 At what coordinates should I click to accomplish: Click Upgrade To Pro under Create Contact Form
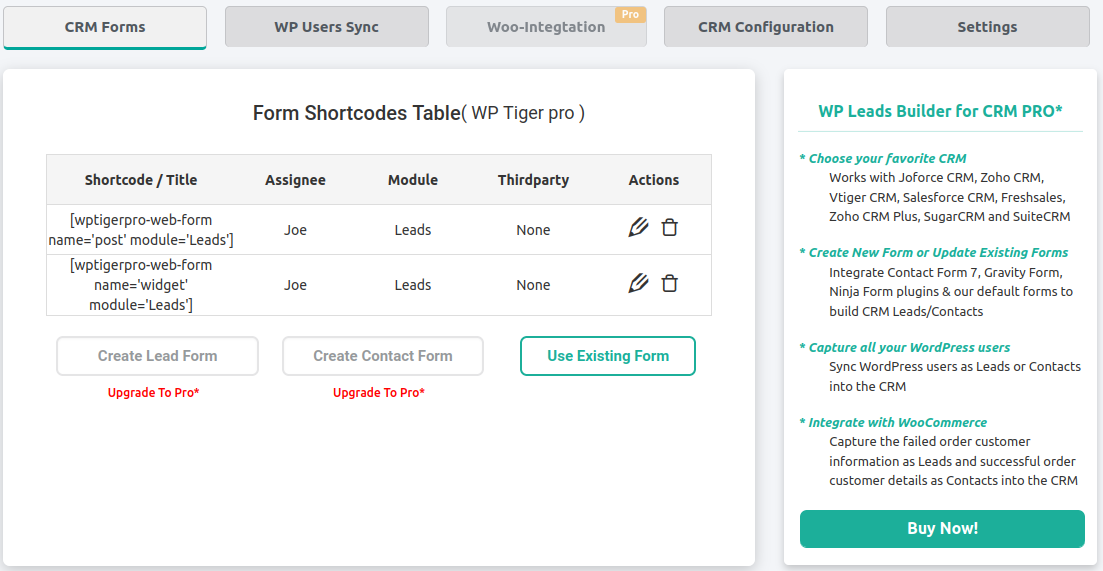click(378, 393)
